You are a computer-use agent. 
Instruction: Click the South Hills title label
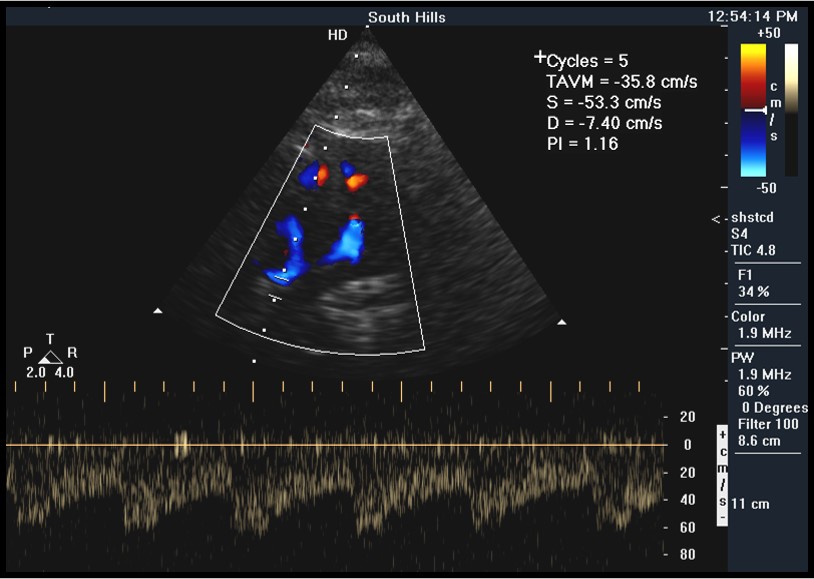[406, 17]
